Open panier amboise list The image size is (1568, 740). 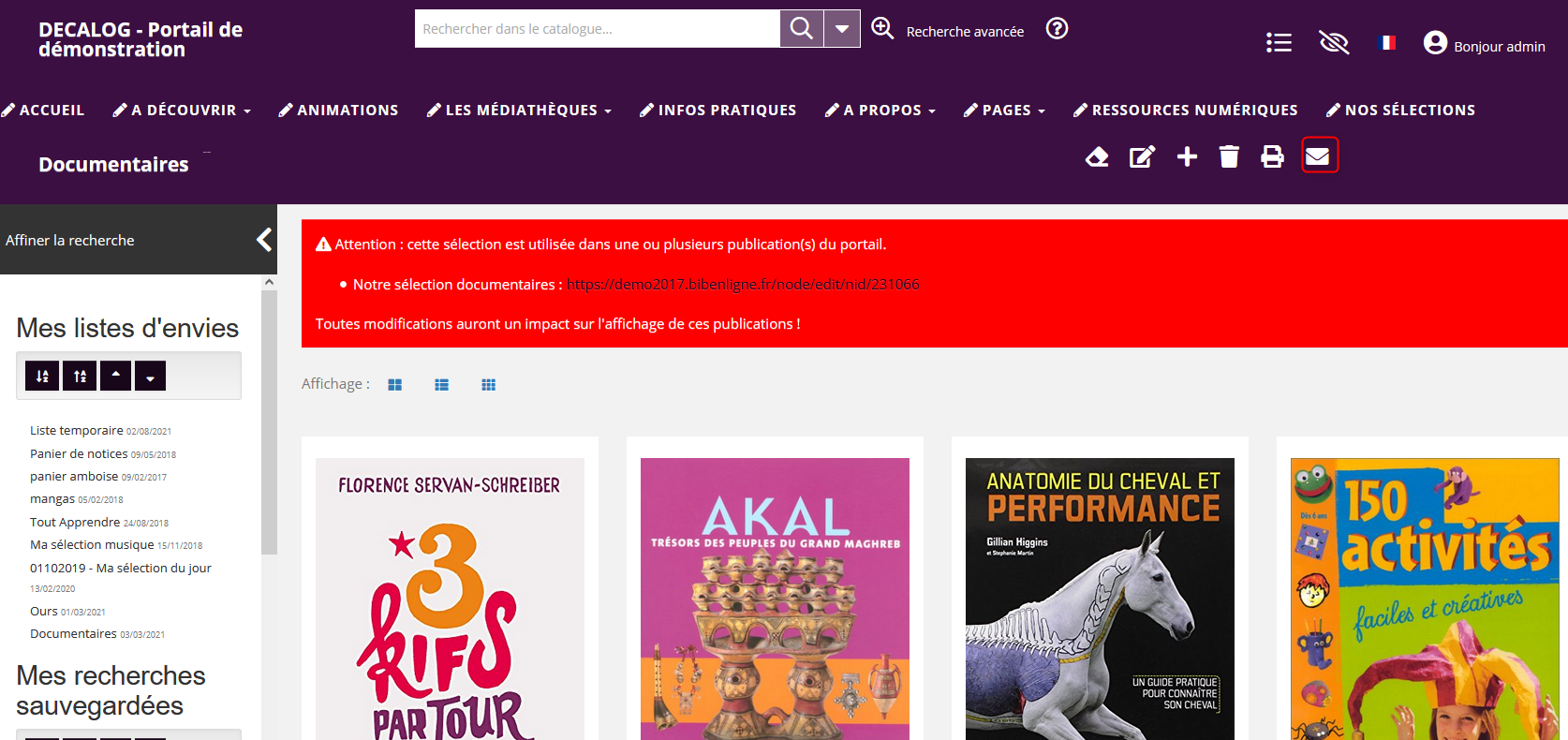point(74,476)
